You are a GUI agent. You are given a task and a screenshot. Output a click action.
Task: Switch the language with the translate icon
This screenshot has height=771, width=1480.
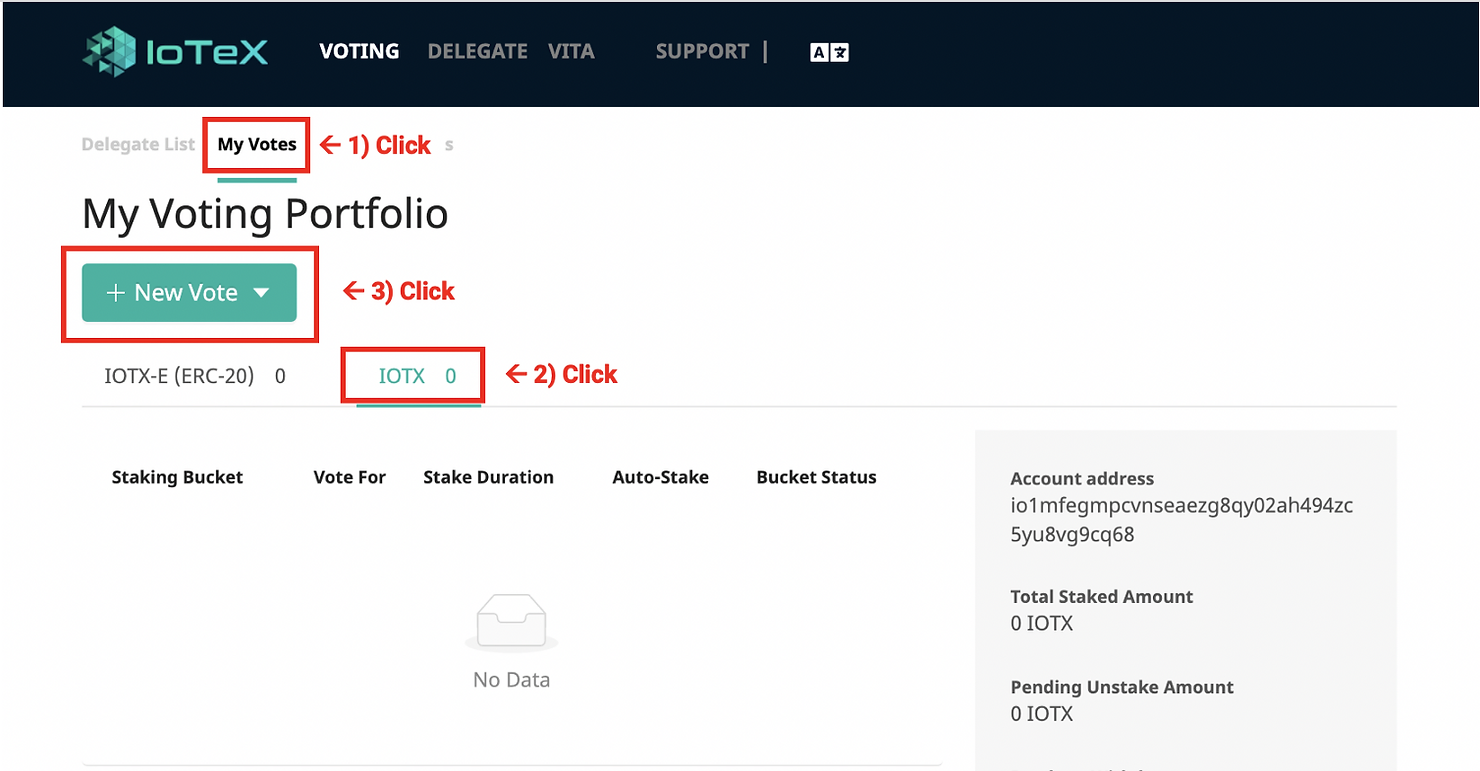click(829, 53)
